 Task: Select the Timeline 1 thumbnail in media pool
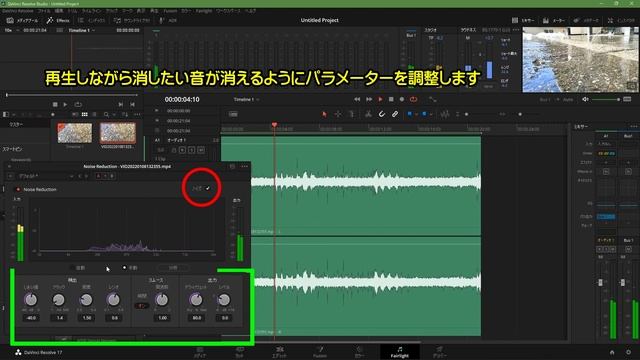tap(75, 133)
